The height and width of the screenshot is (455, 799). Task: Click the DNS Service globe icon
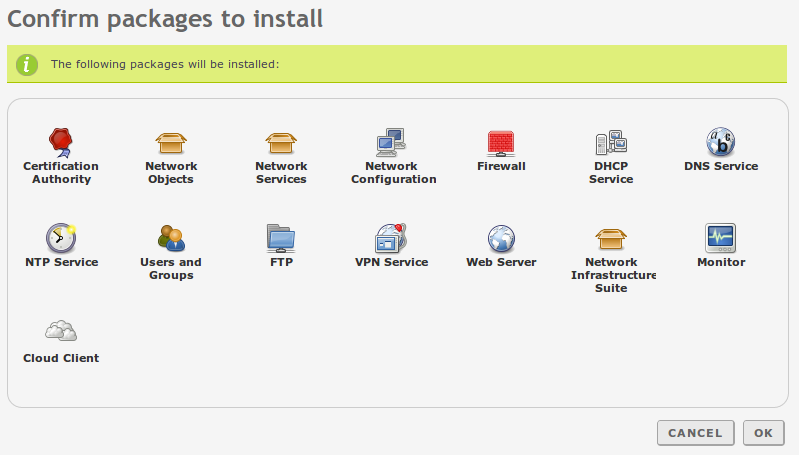[721, 141]
